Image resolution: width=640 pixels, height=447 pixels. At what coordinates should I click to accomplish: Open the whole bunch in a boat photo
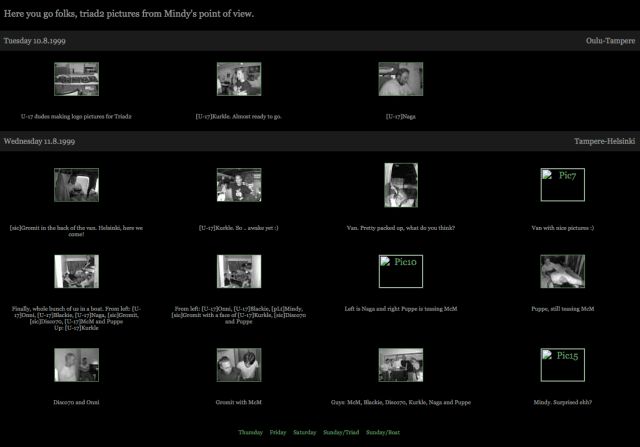click(x=76, y=271)
